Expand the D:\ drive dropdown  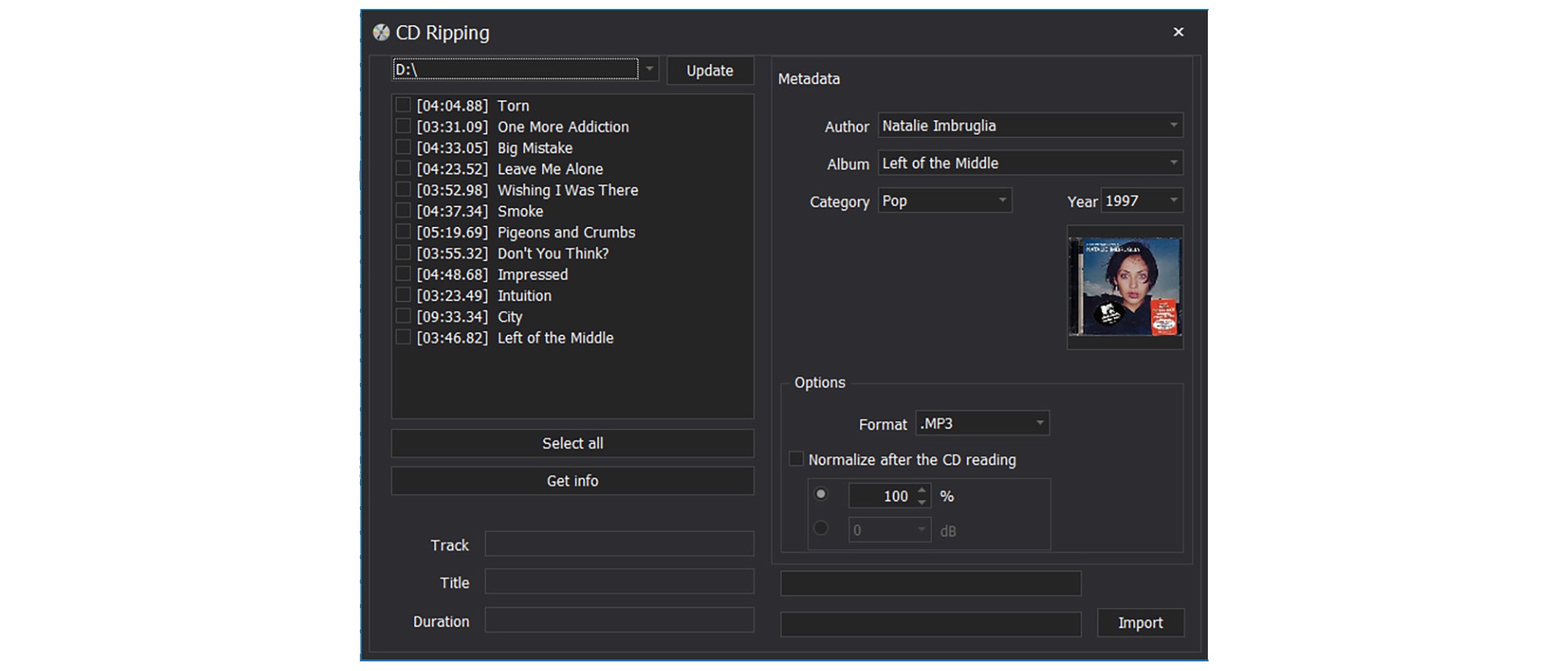(x=649, y=69)
